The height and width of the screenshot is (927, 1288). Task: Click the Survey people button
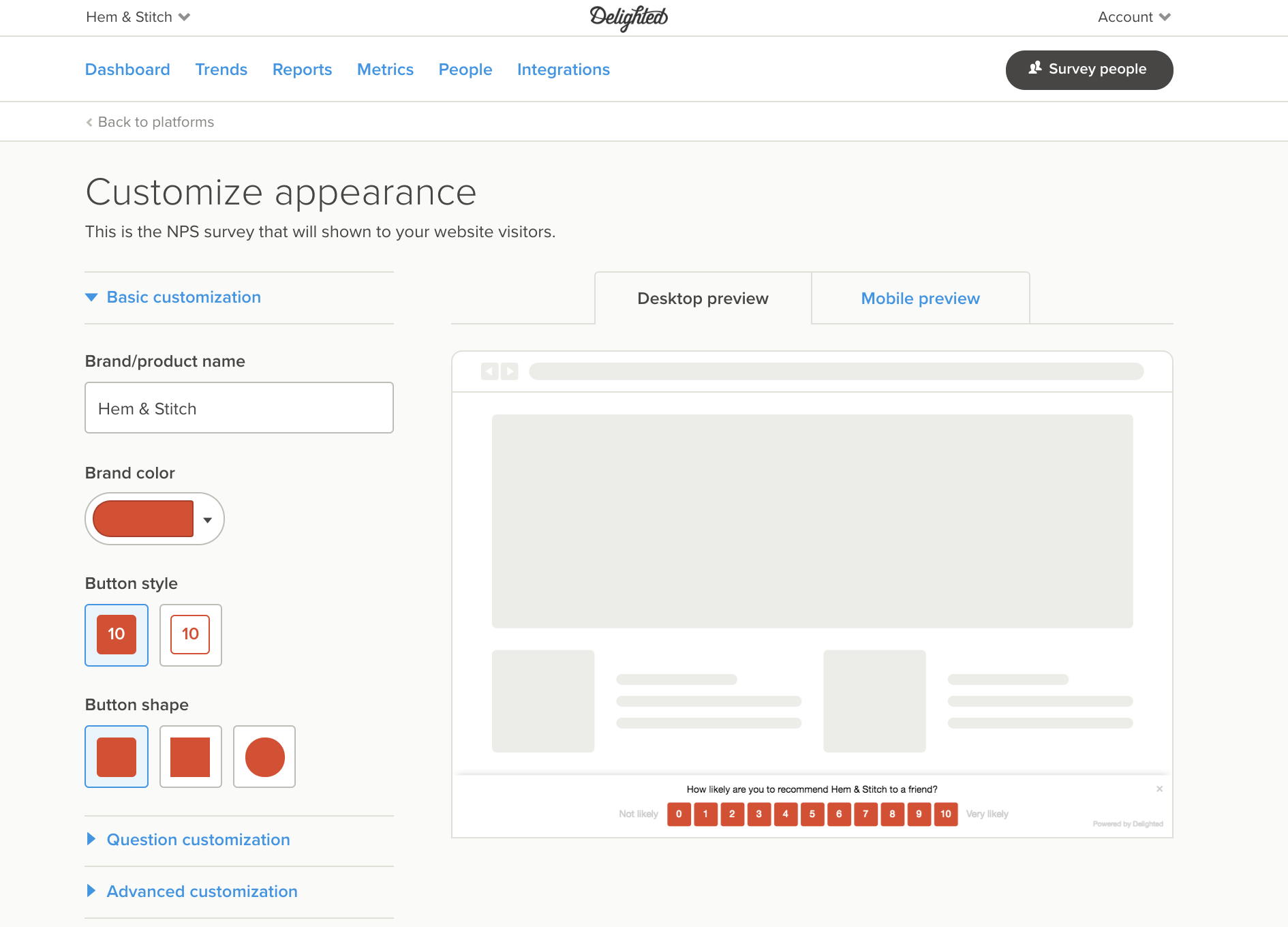[x=1089, y=70]
